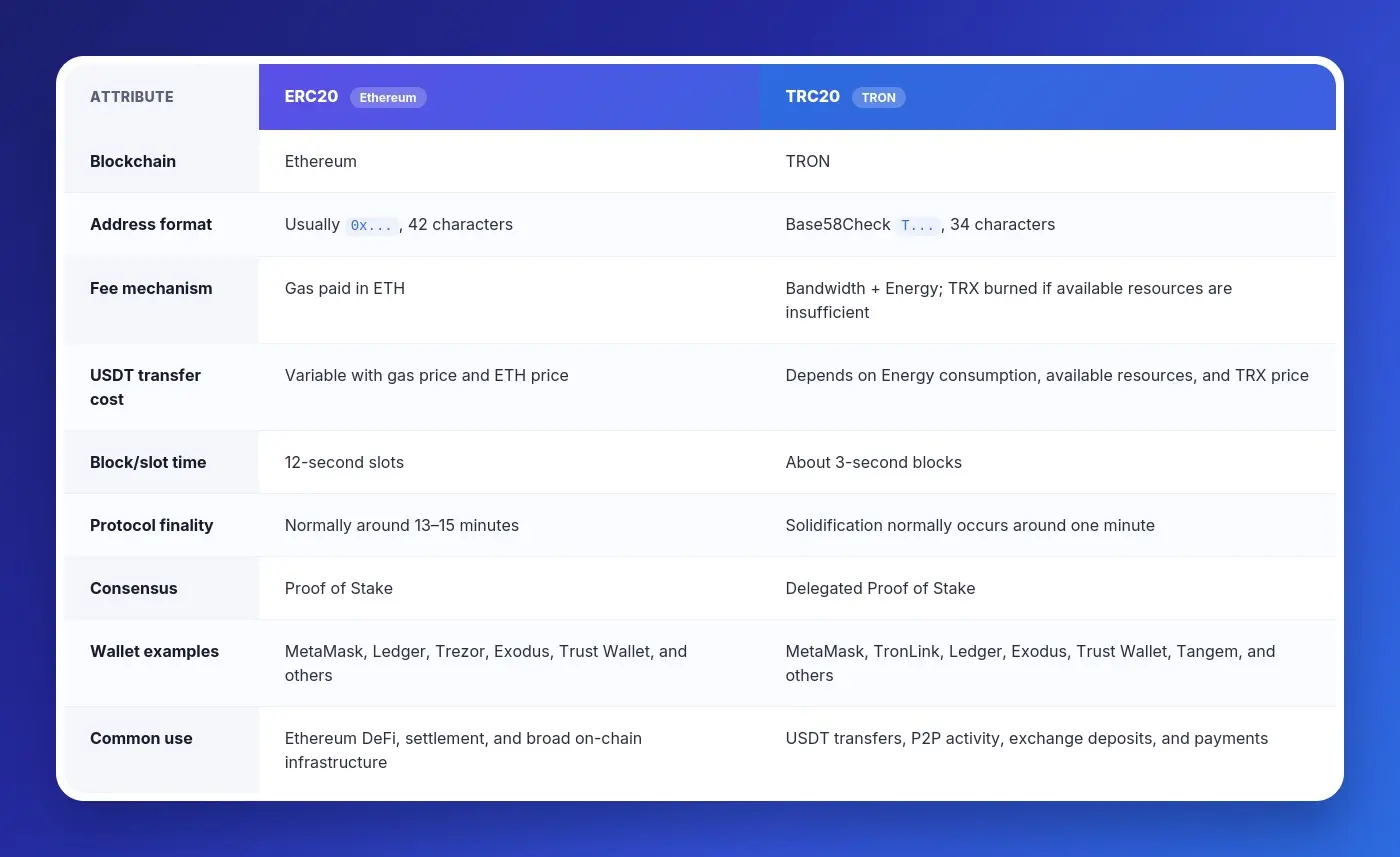Select the Fee mechanism row label
The width and height of the screenshot is (1400, 857).
coord(151,288)
